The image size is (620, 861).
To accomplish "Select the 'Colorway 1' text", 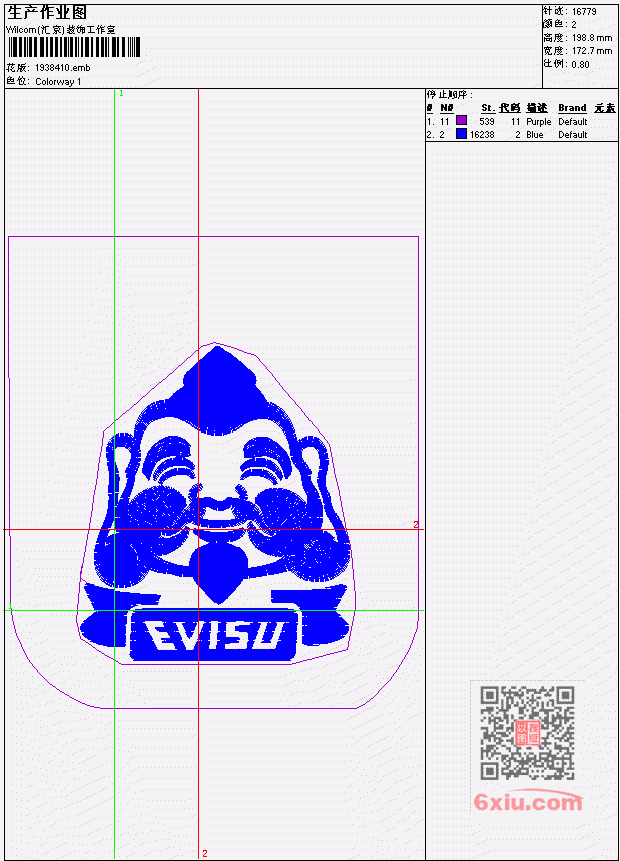I will 58,81.
